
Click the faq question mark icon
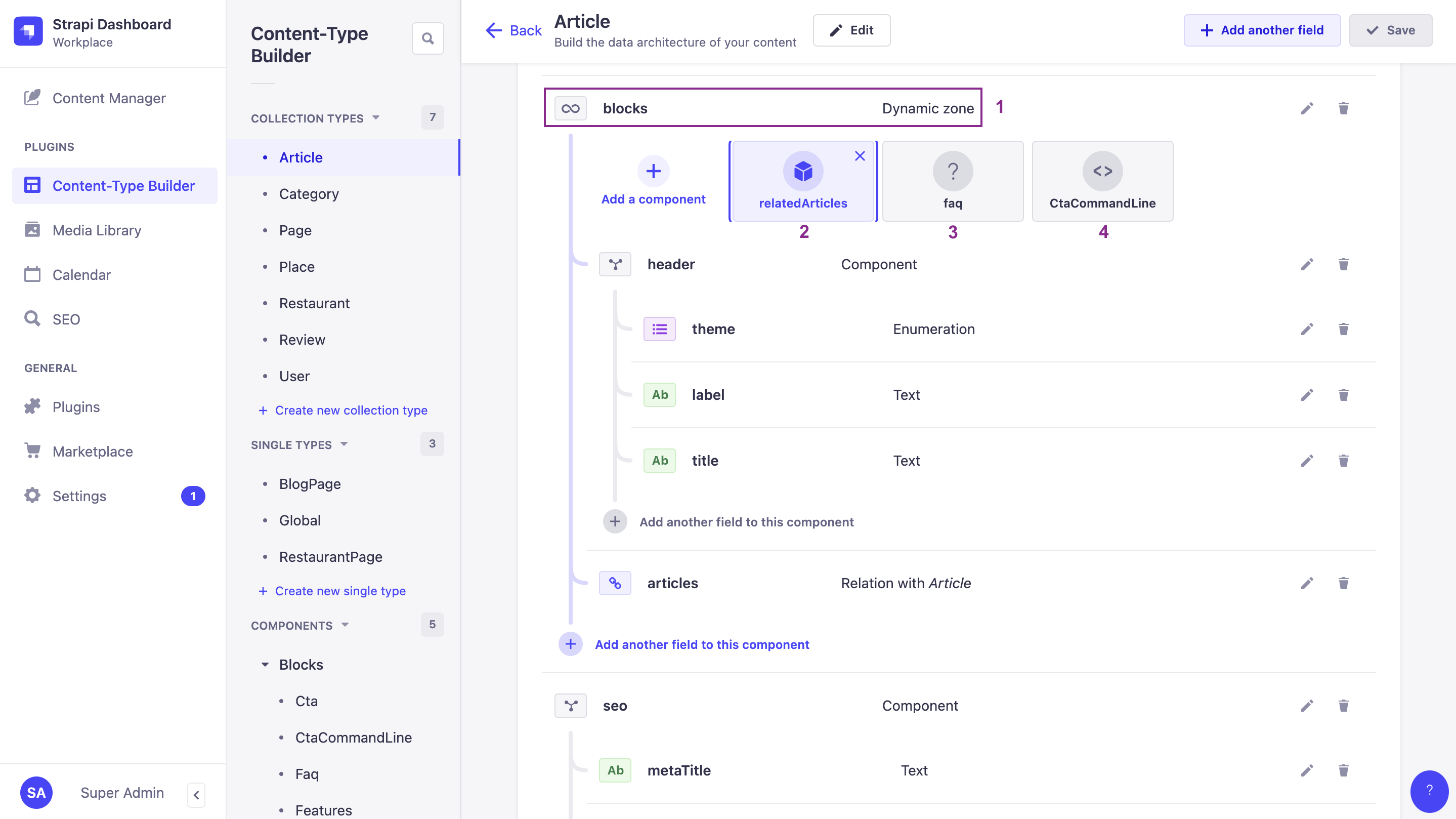(952, 171)
